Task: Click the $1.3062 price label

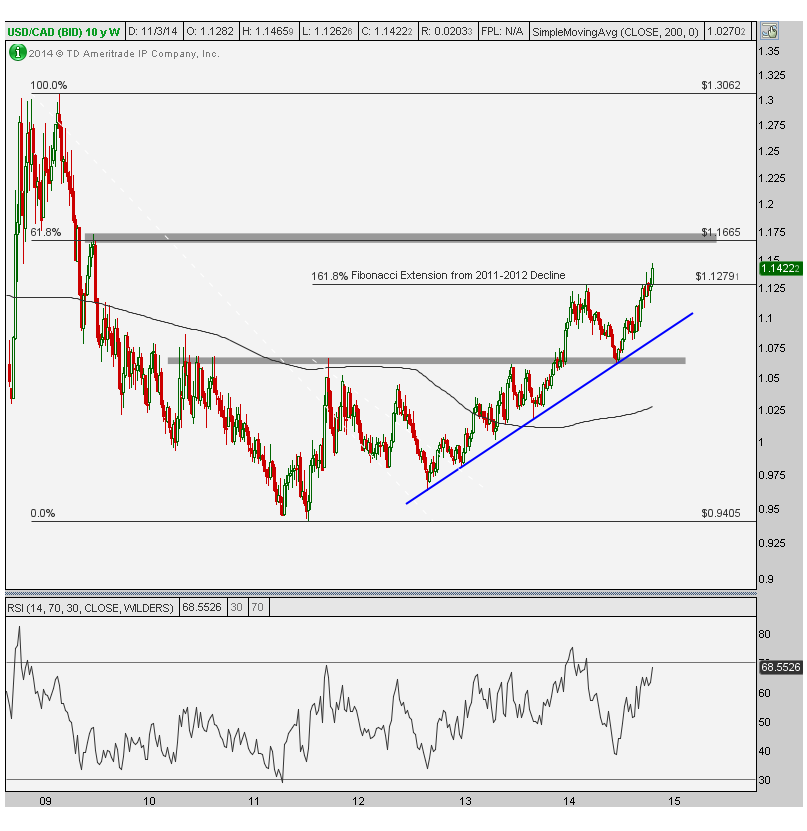Action: click(721, 85)
